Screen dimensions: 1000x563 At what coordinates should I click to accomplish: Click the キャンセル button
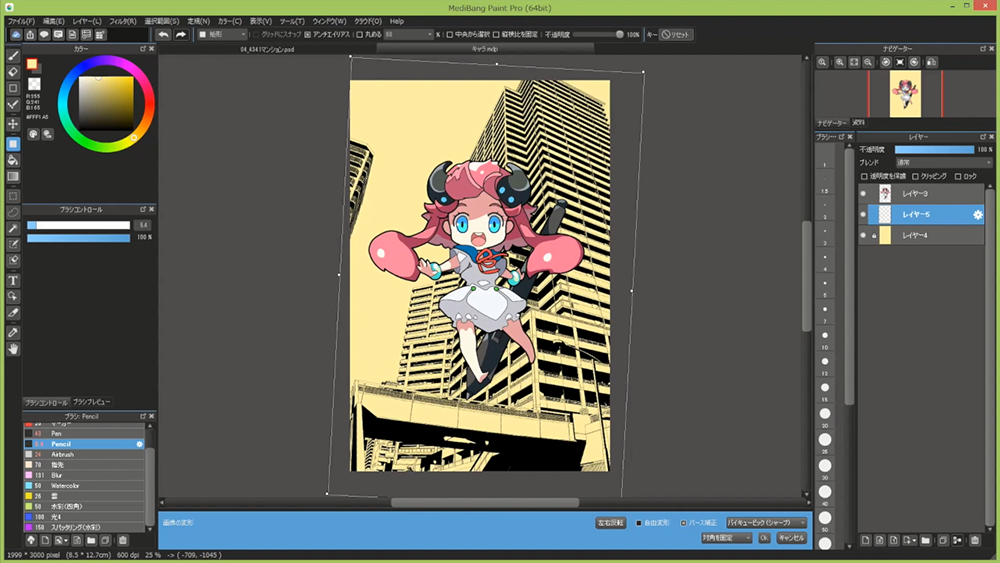coord(791,538)
